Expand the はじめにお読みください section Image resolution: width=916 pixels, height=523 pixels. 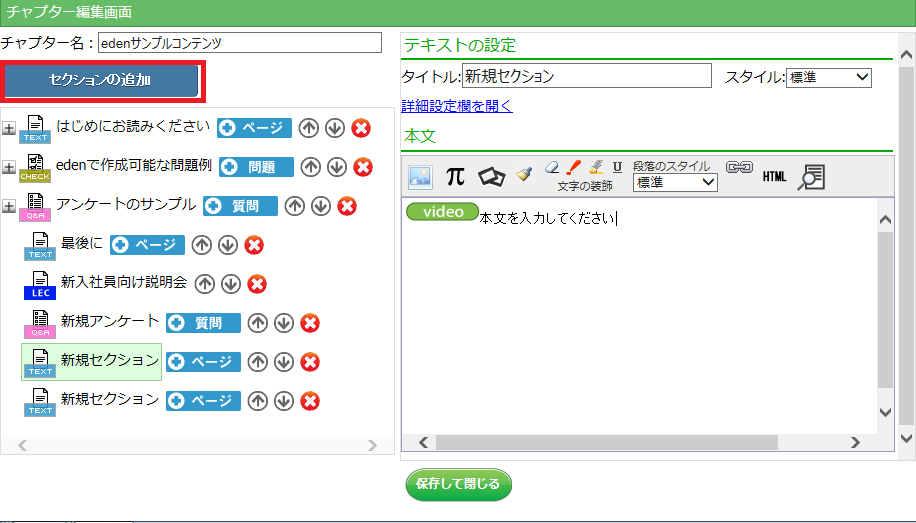(x=9, y=128)
